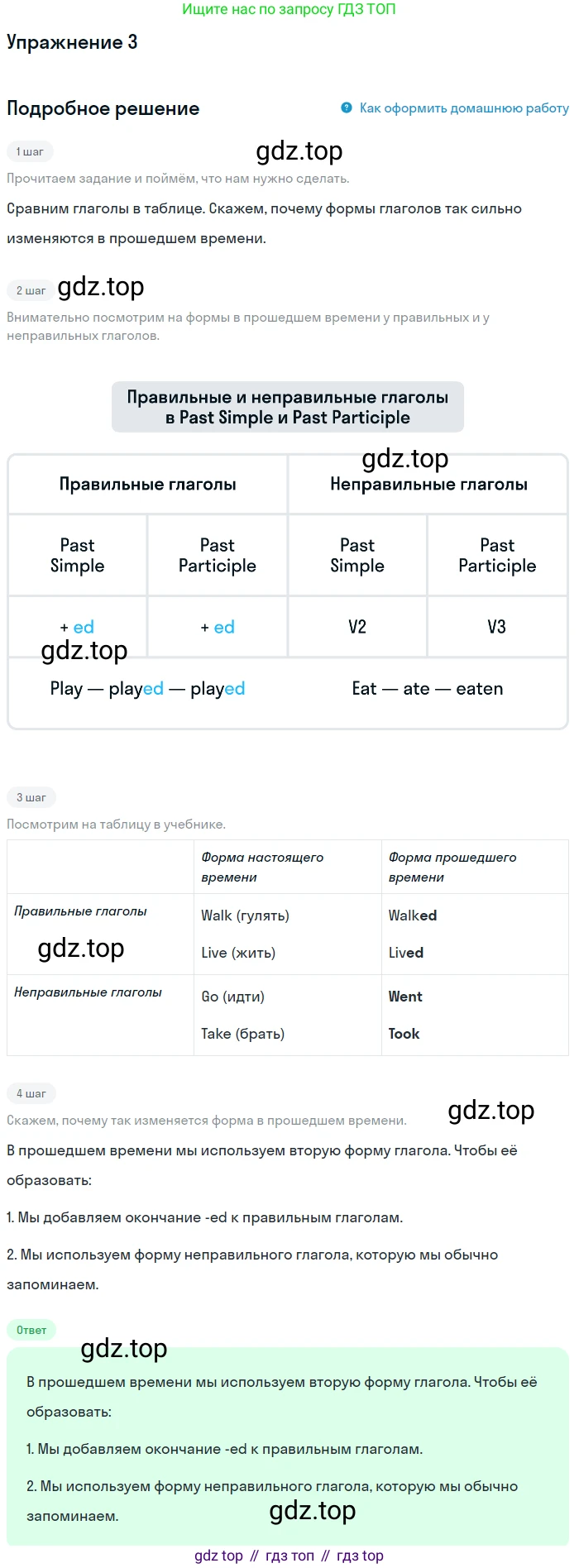Click the 'Упражнение 3' heading

(72, 42)
